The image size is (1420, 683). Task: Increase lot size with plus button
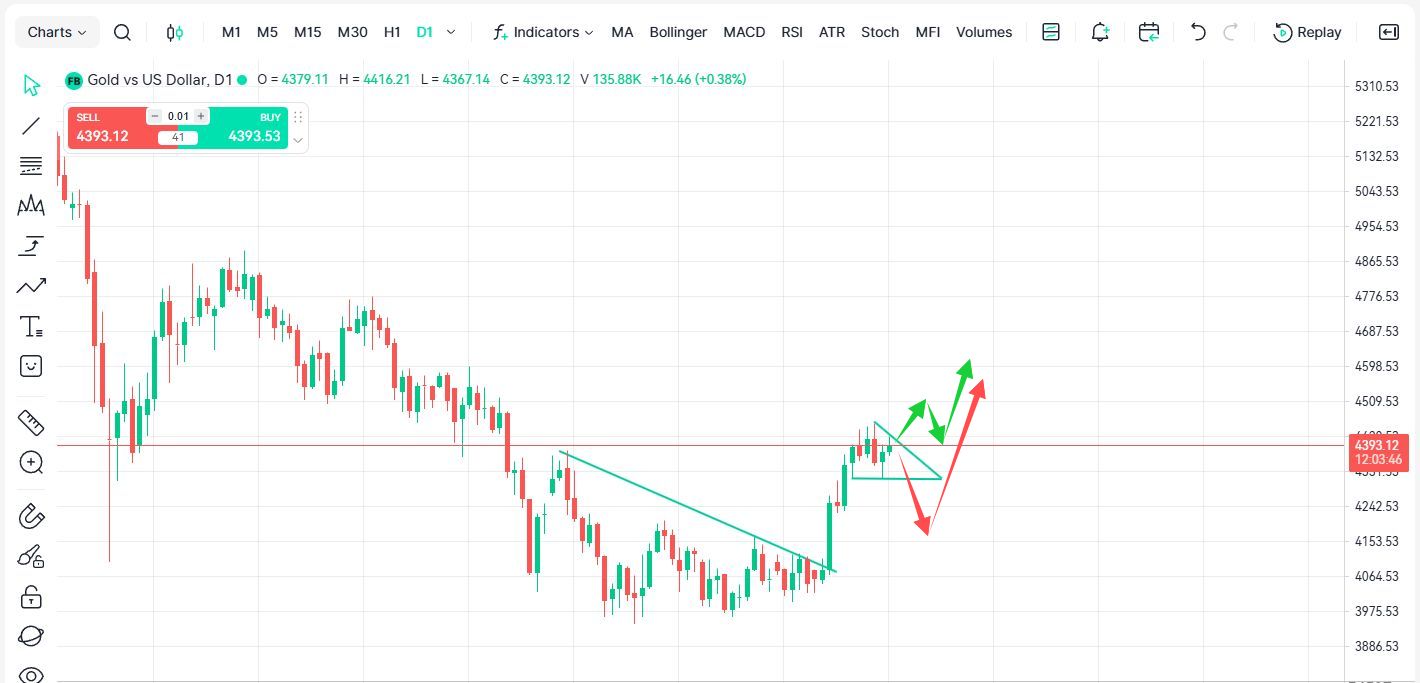(201, 116)
